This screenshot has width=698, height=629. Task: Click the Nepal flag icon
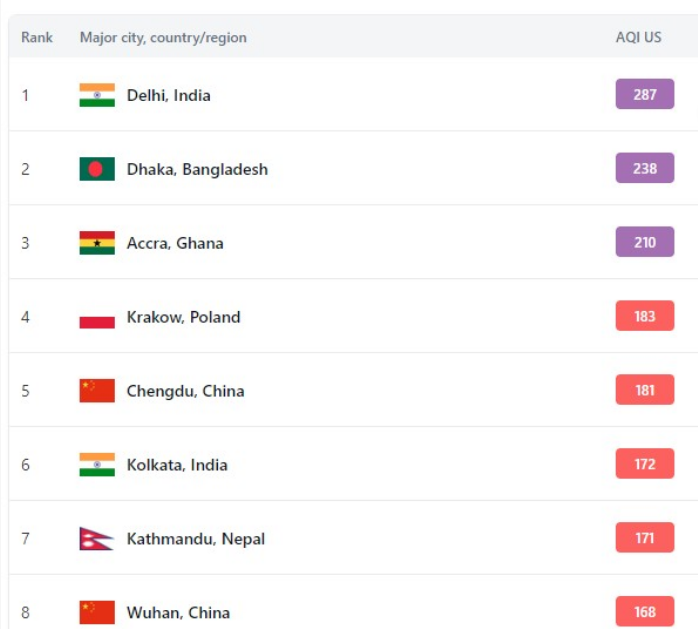coord(96,539)
